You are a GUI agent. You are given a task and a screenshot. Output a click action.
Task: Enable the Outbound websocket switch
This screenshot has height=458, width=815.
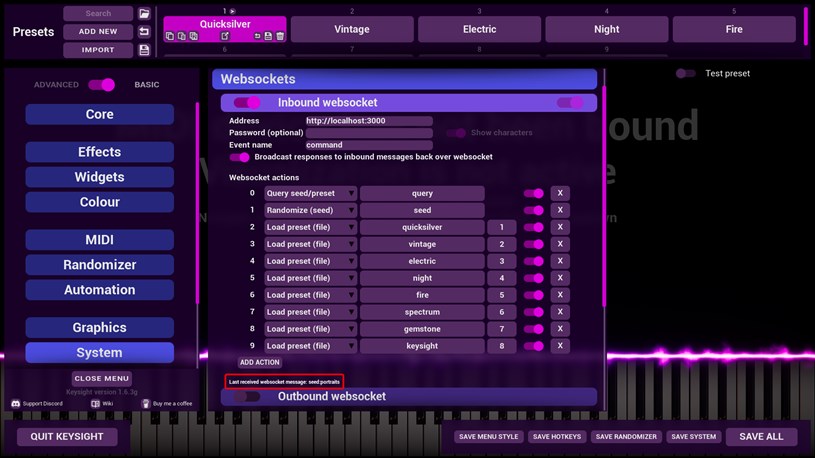(x=247, y=397)
